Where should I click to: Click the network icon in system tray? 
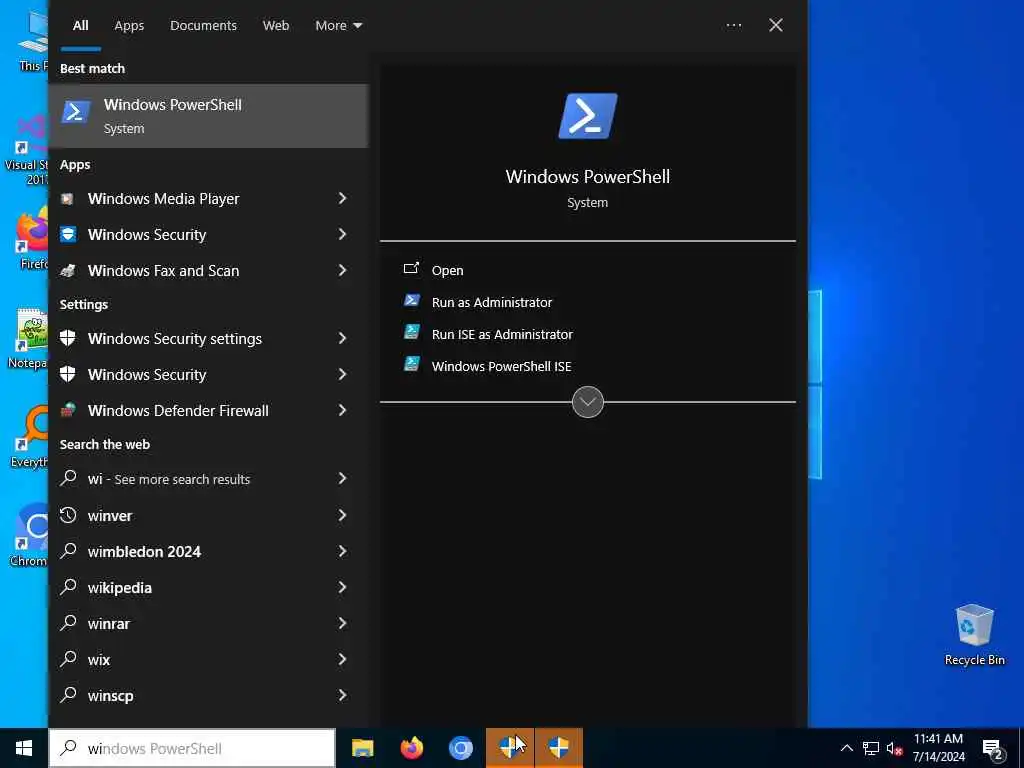pos(871,748)
